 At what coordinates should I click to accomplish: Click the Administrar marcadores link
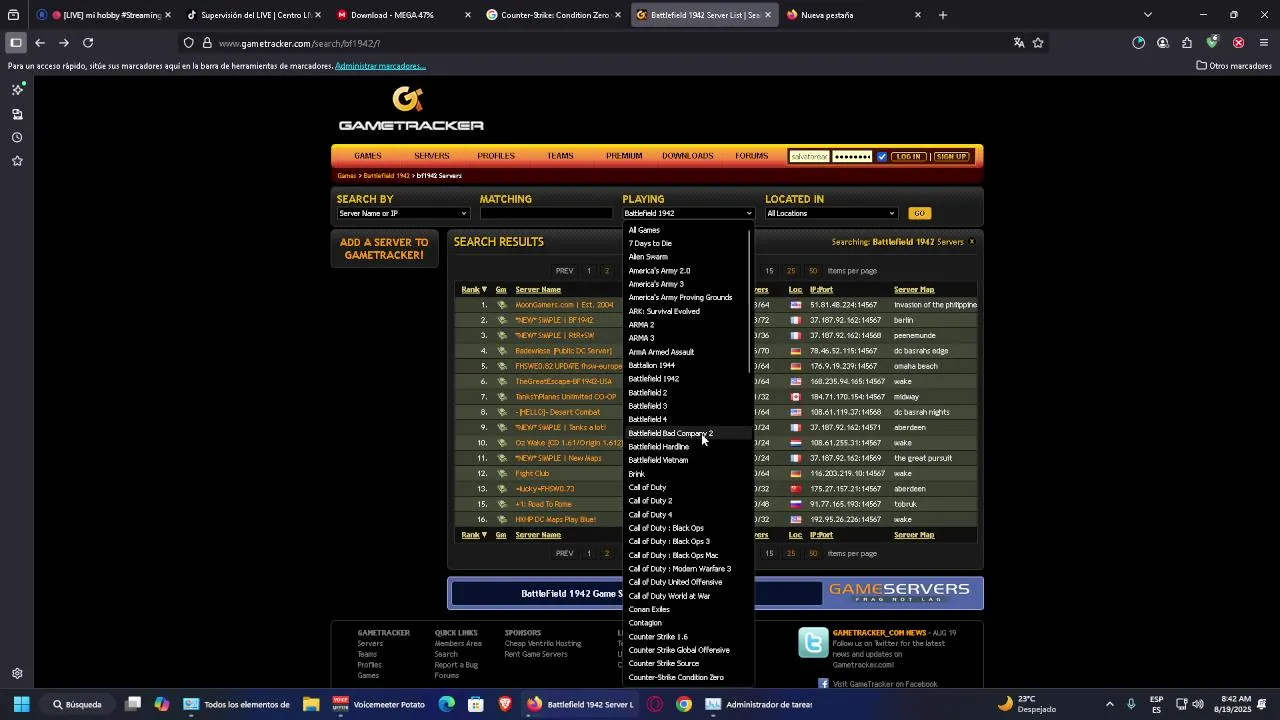380,66
